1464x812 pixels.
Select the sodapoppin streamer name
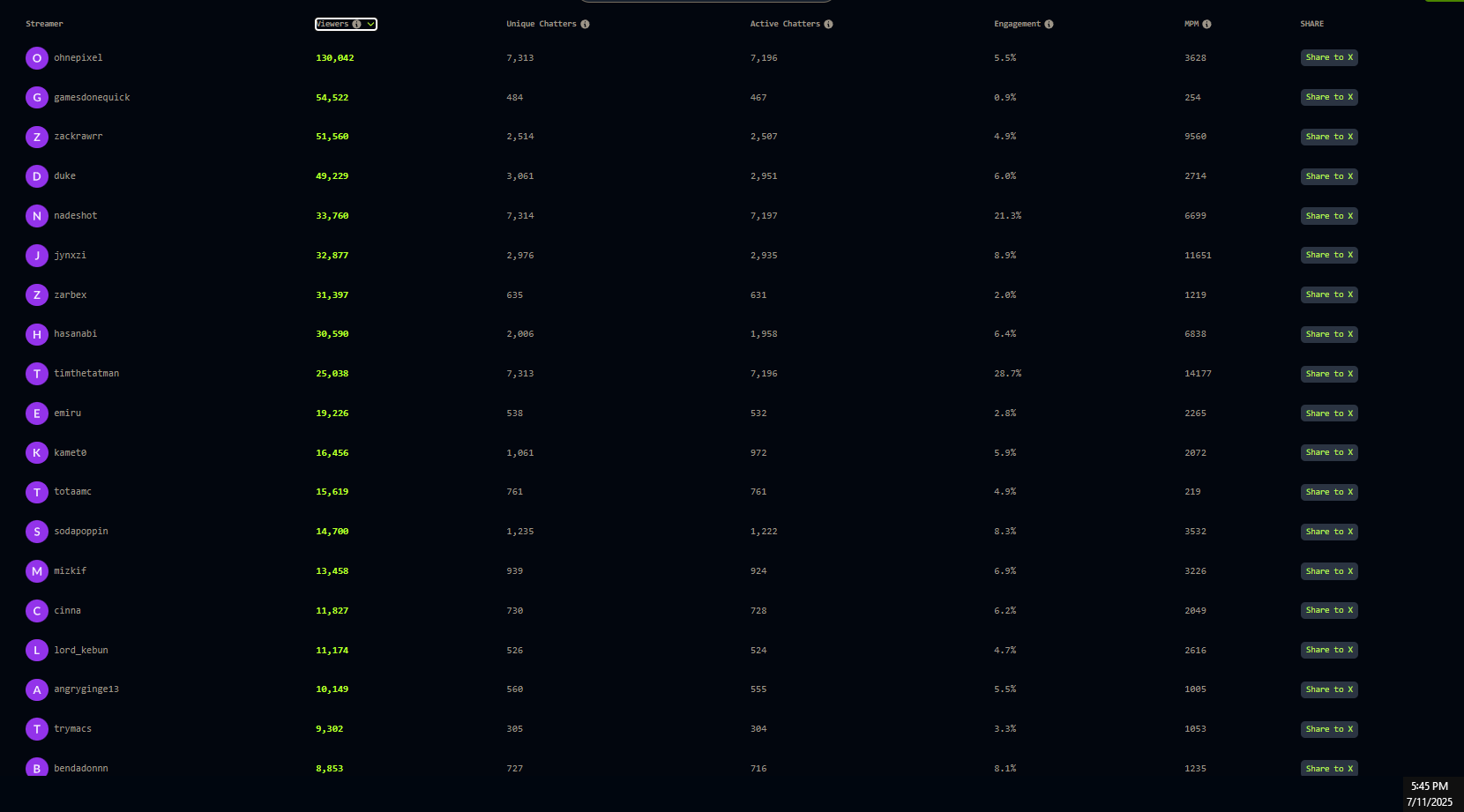pos(81,532)
